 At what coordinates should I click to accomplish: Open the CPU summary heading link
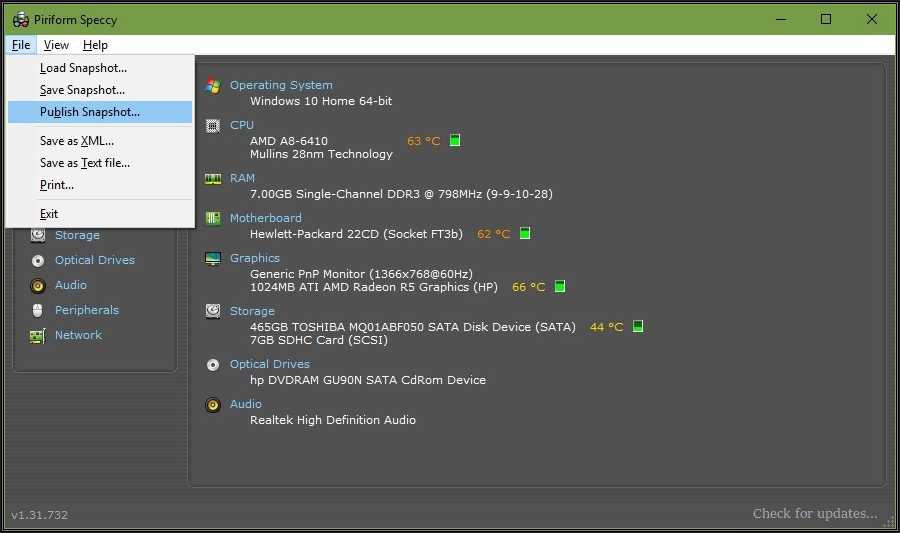coord(242,125)
